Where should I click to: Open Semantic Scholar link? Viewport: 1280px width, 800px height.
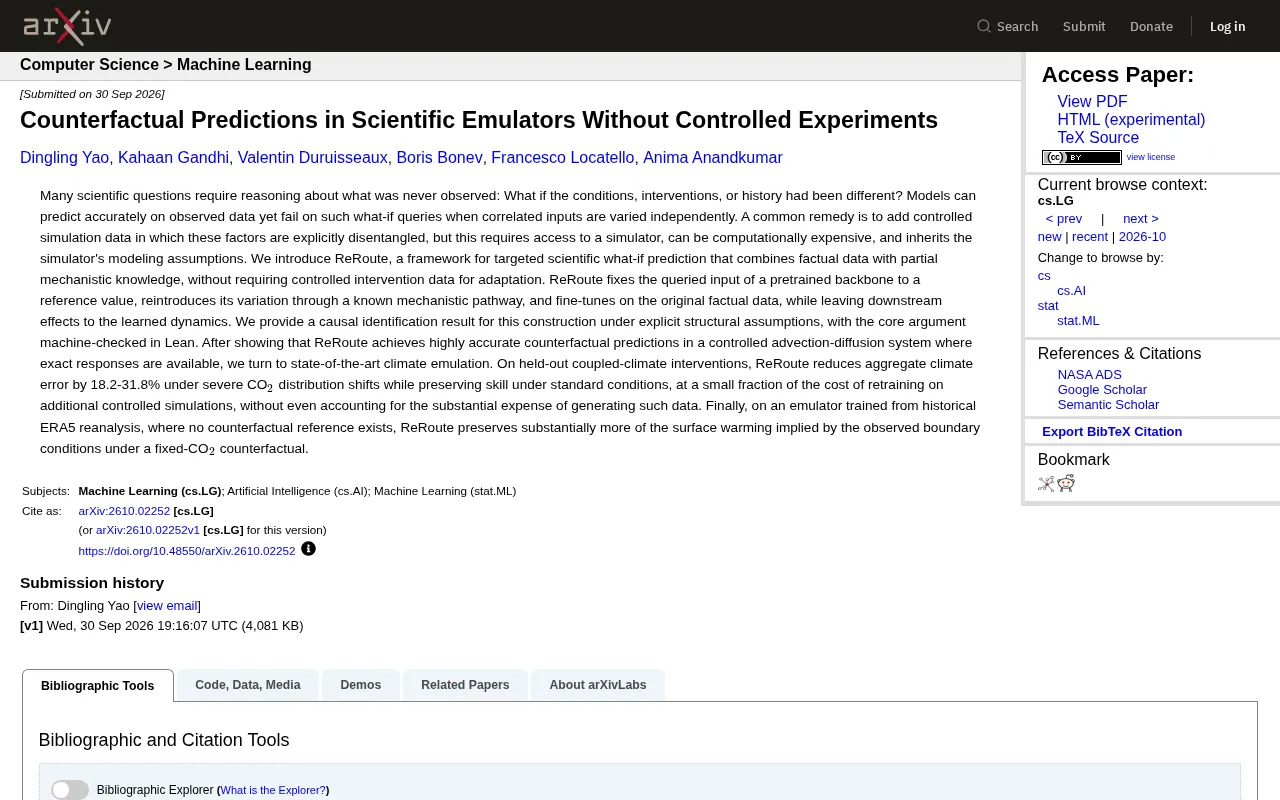click(1108, 405)
